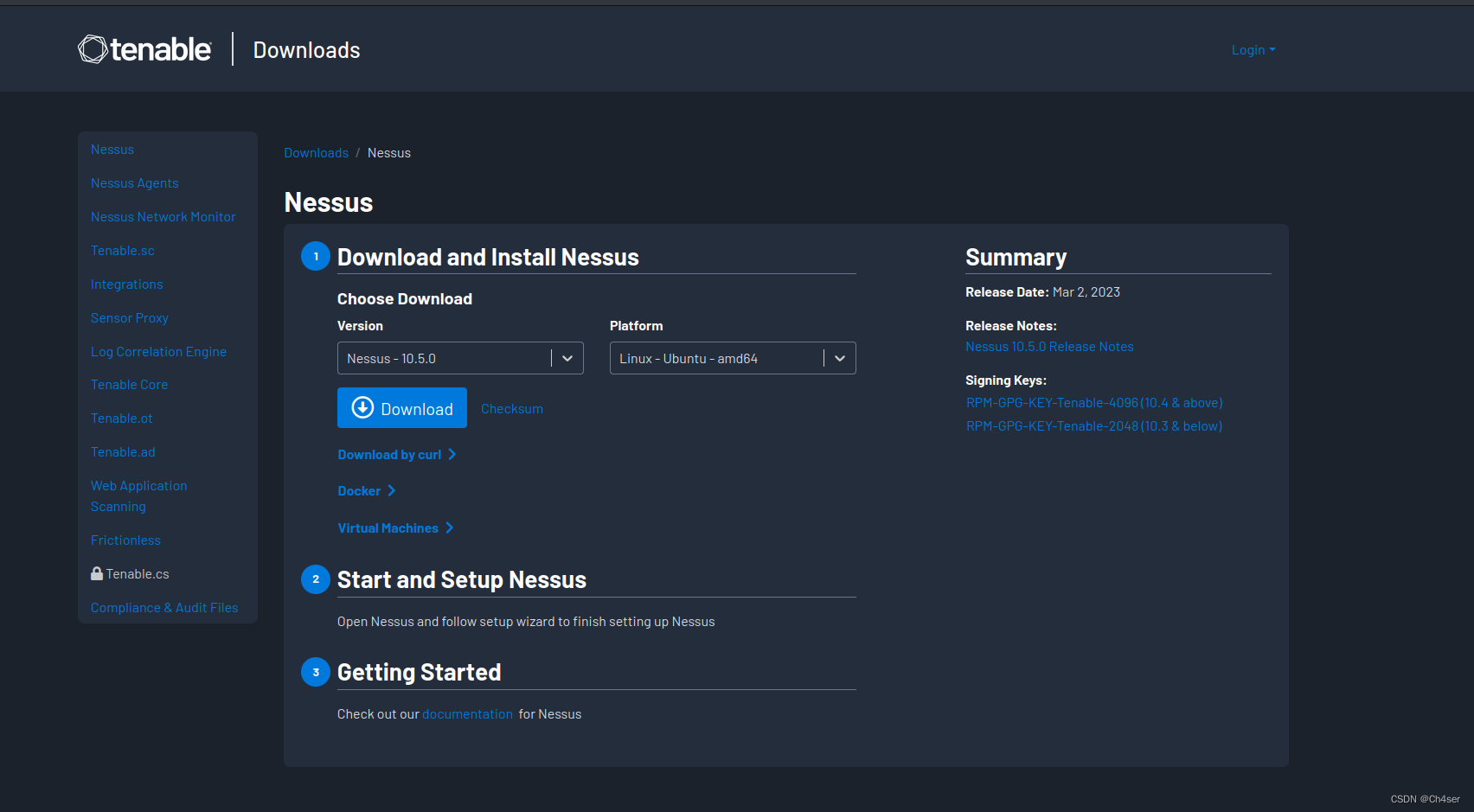The height and width of the screenshot is (812, 1474).
Task: Open Integrations in the sidebar
Action: 127,285
